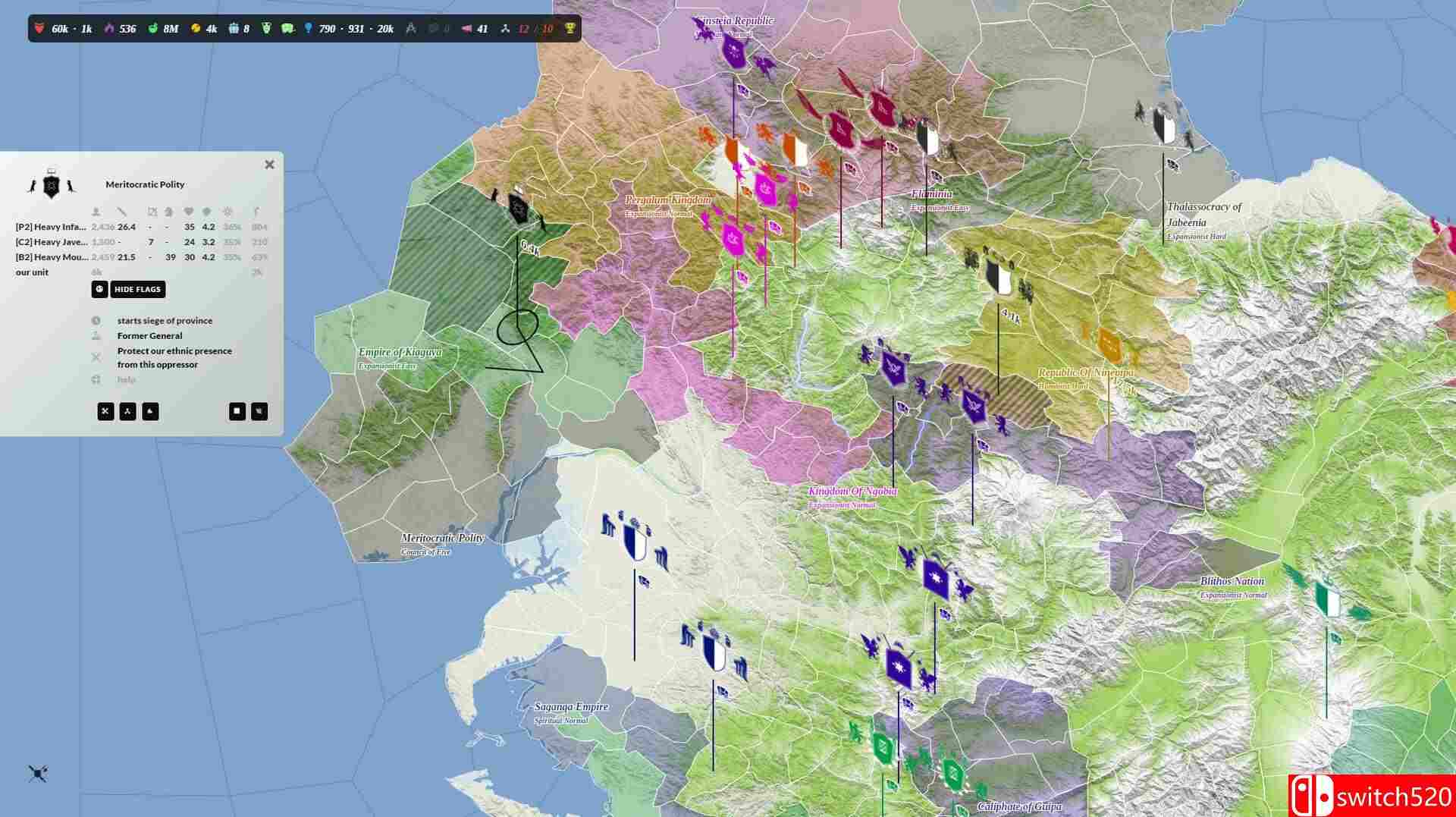Image resolution: width=1456 pixels, height=817 pixels.
Task: Close the Meritocratic Polity unit panel
Action: [269, 165]
